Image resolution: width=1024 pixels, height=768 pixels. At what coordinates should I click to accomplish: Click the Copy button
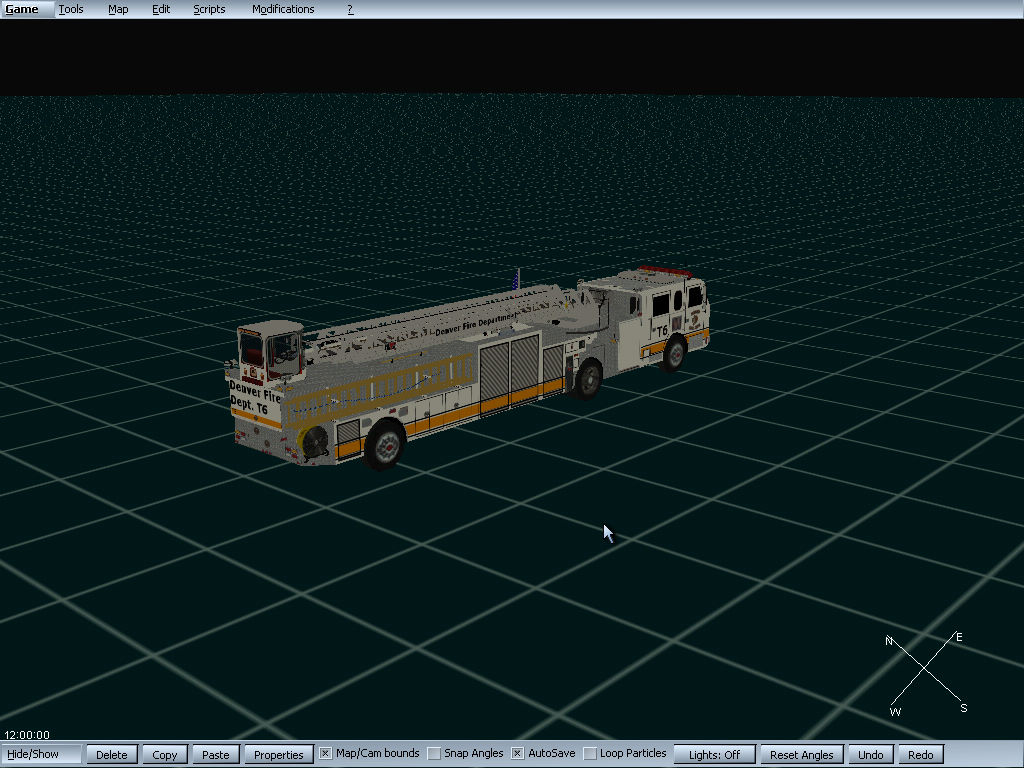click(x=165, y=754)
